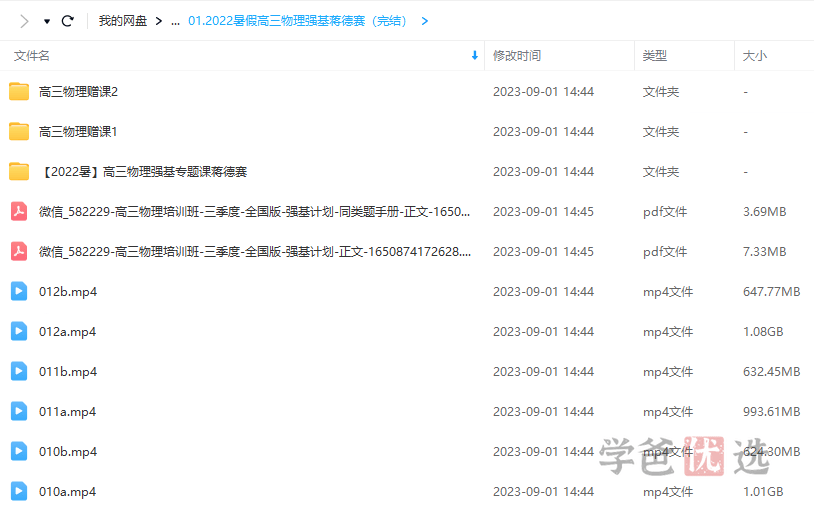Click modified time 14:45 of the 7.33MB PDF
The image size is (814, 516).
(544, 252)
